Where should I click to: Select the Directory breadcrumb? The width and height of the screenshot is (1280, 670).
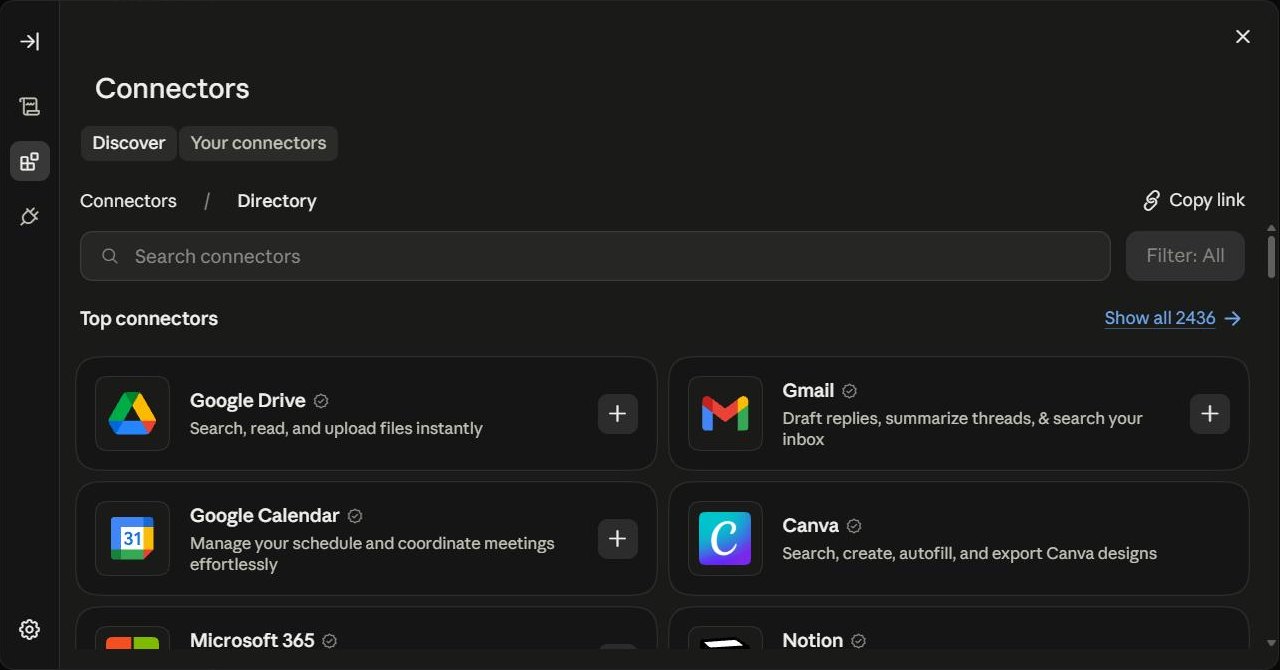coord(277,201)
